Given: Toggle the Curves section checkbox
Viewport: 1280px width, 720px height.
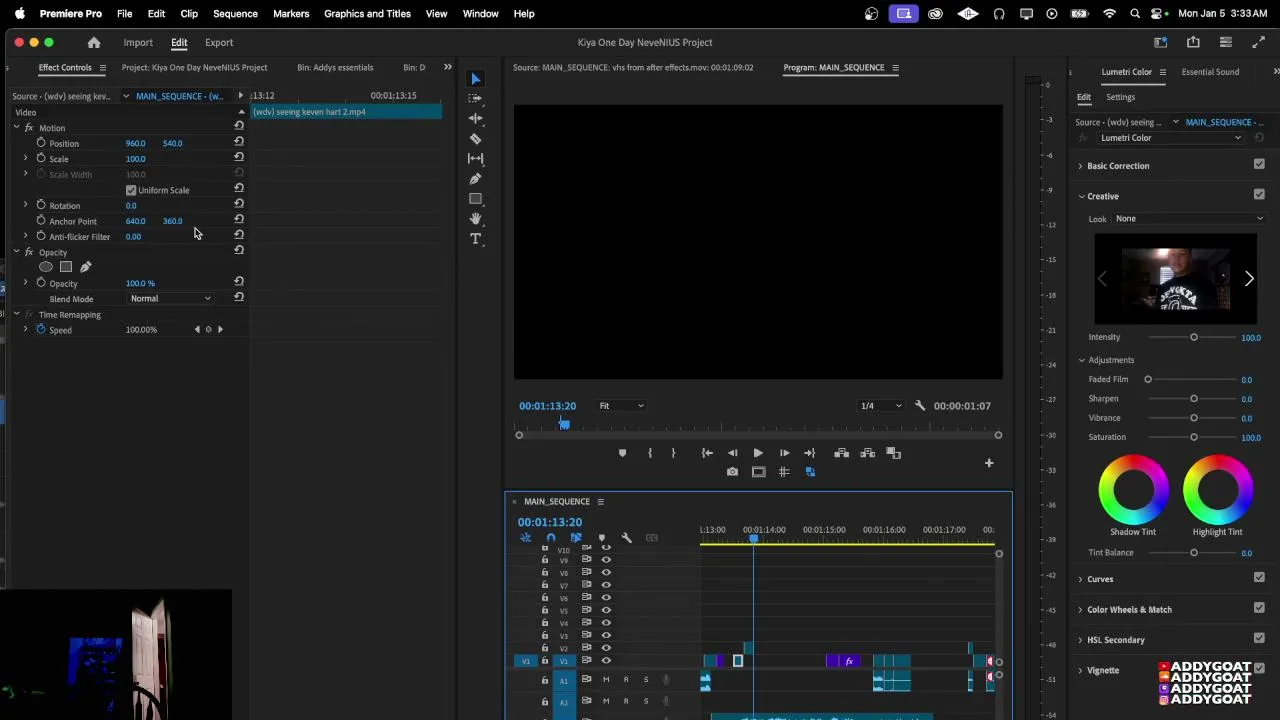Looking at the screenshot, I should click(1259, 577).
